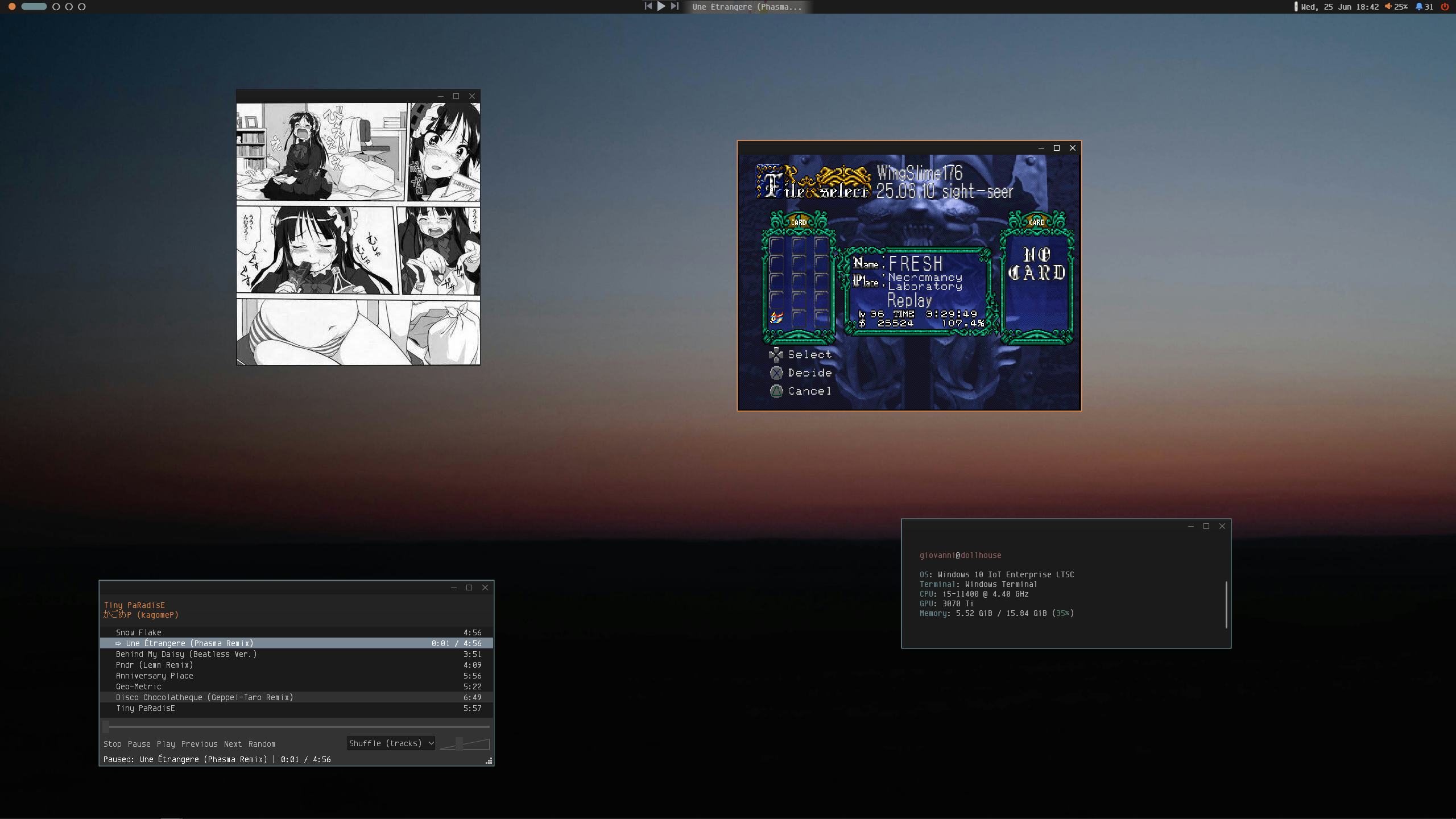Select Une Étrangere (Phasma Remix) track
The width and height of the screenshot is (1456, 819).
pos(296,643)
